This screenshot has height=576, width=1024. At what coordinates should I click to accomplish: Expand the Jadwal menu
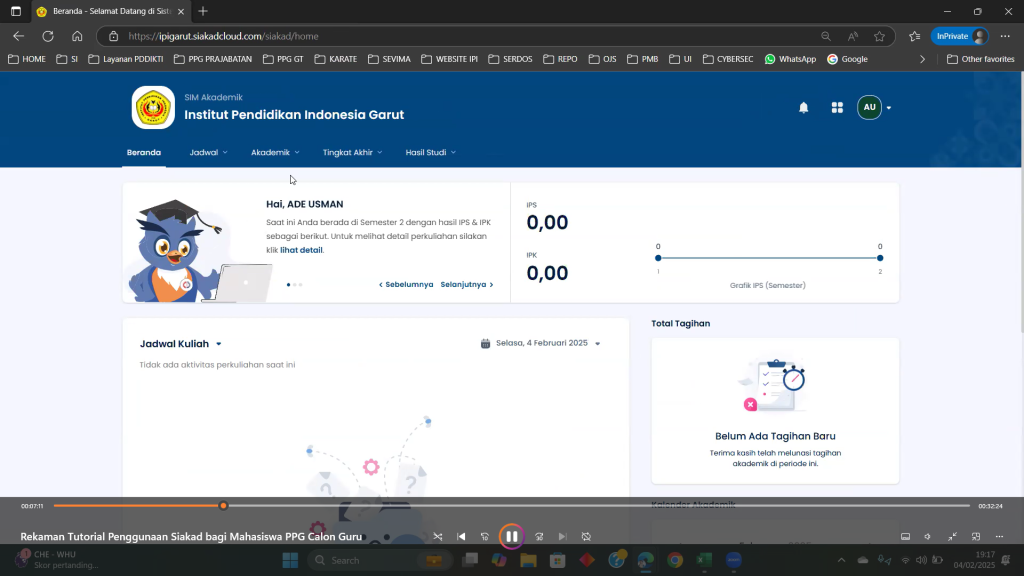208,152
